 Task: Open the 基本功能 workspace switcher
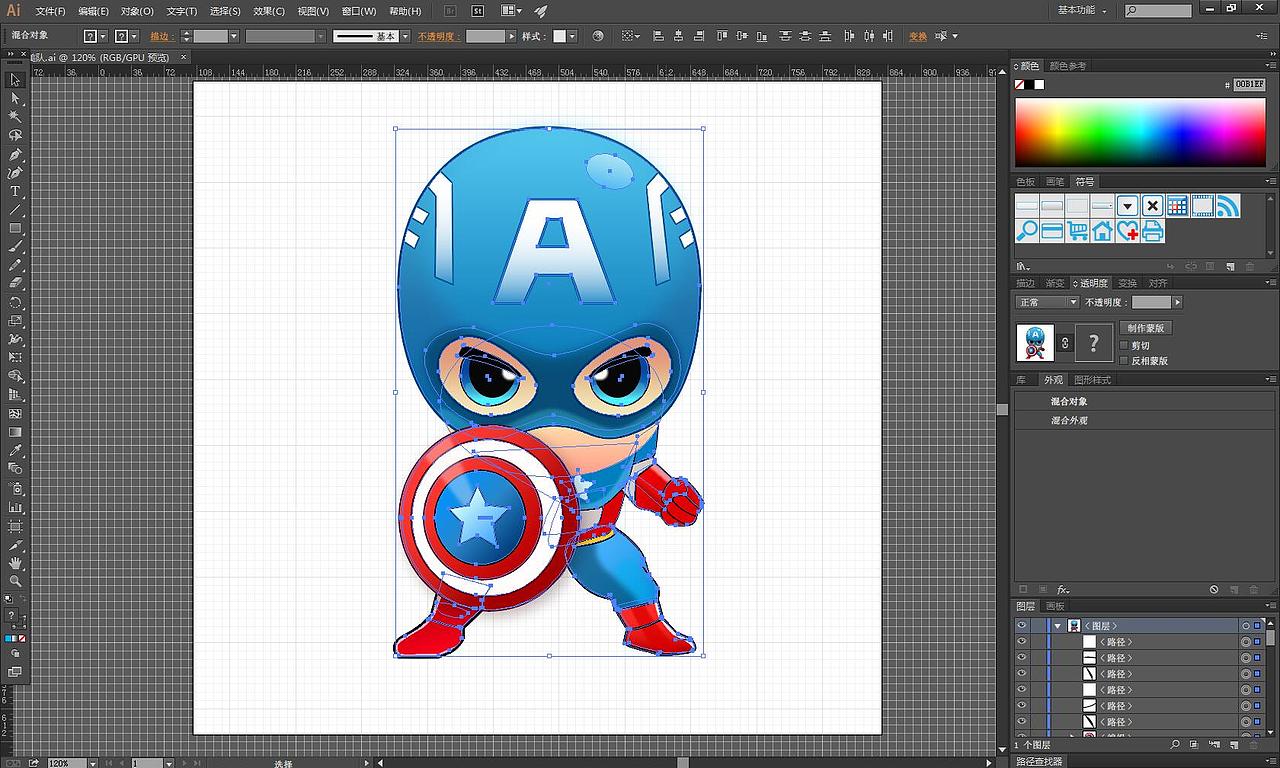[x=1083, y=10]
